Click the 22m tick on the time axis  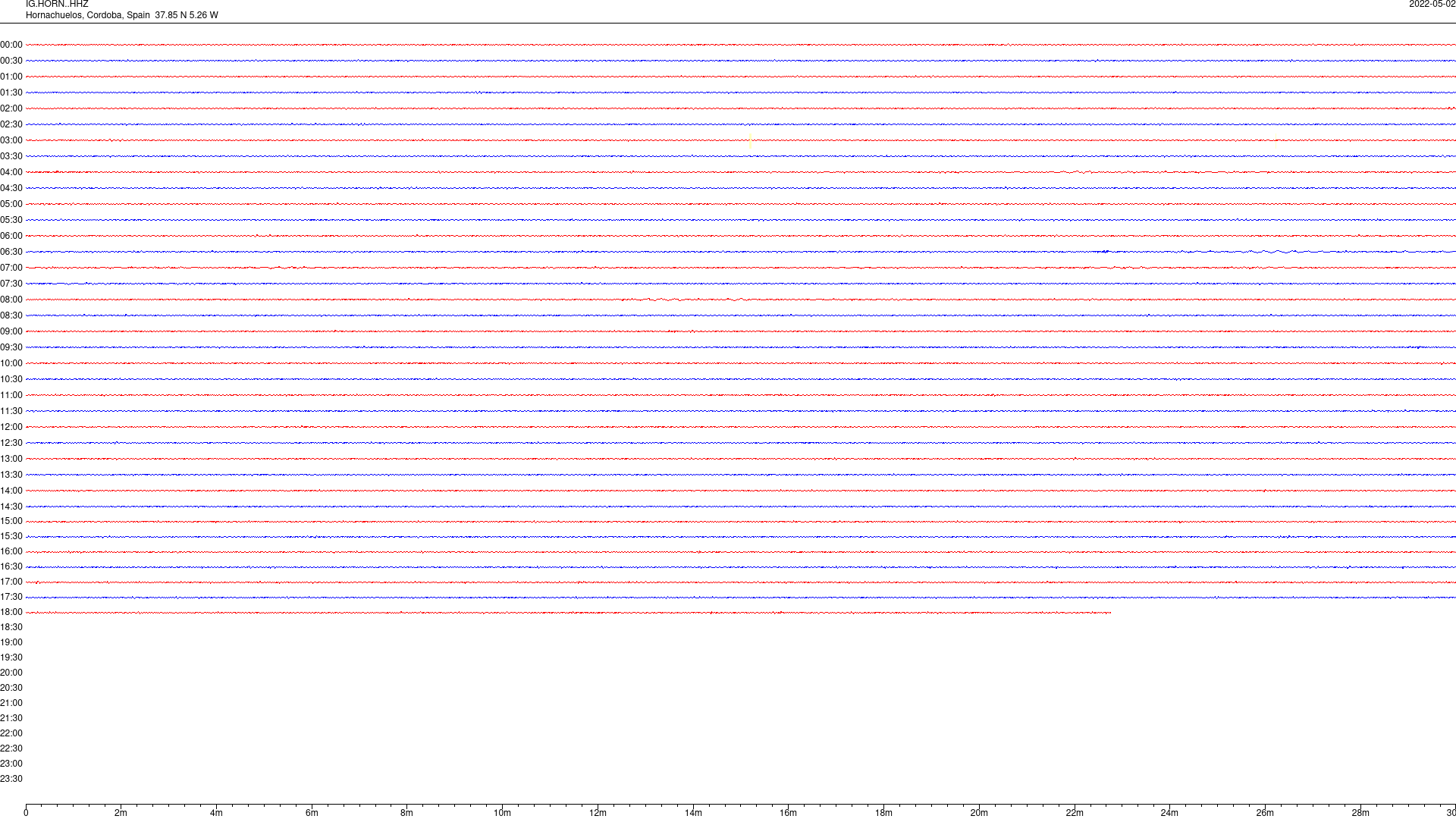click(x=1075, y=813)
